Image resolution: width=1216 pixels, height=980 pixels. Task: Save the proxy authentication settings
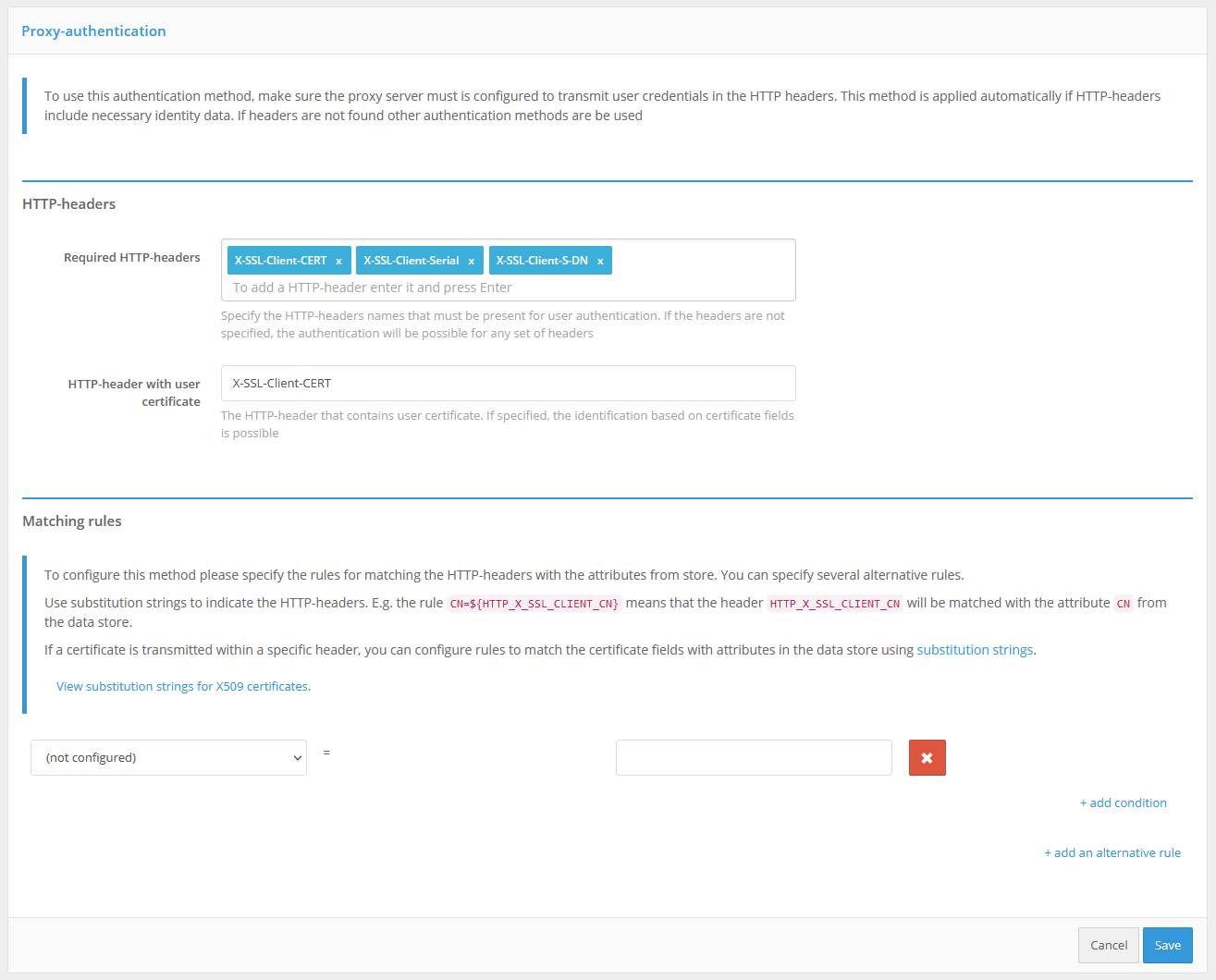click(1167, 945)
